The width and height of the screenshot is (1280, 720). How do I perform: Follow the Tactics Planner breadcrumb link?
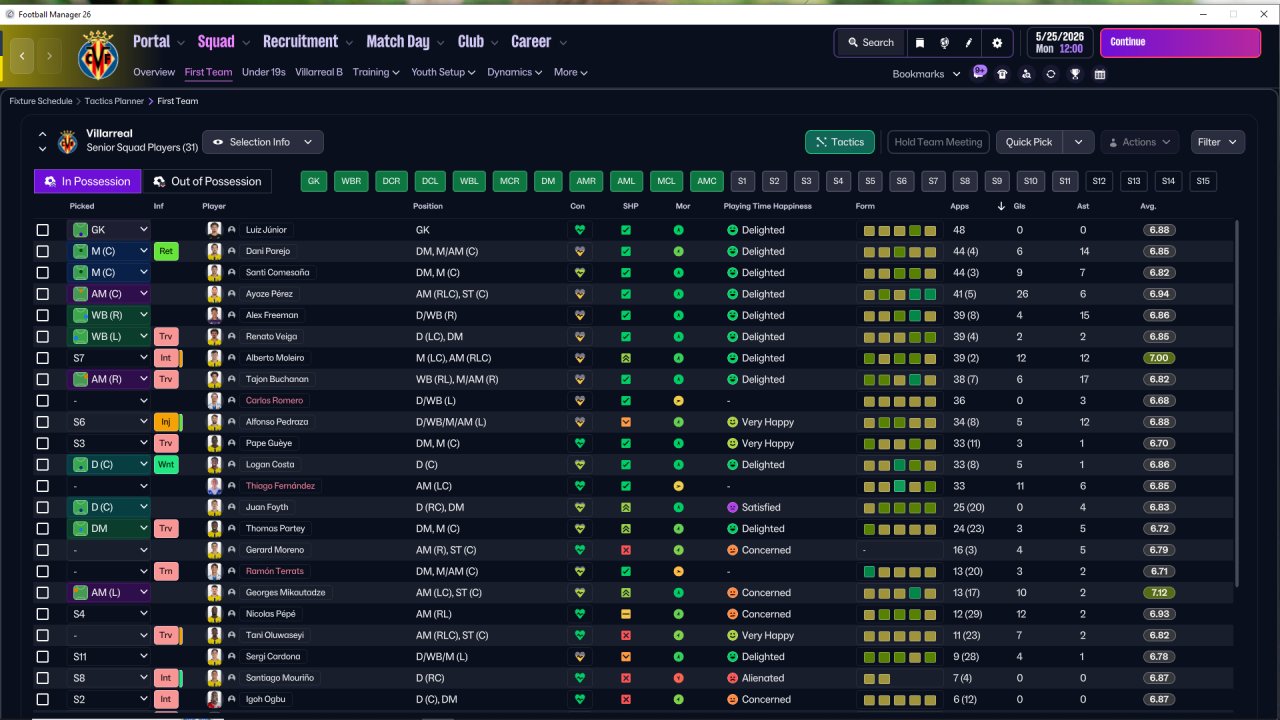pos(115,101)
